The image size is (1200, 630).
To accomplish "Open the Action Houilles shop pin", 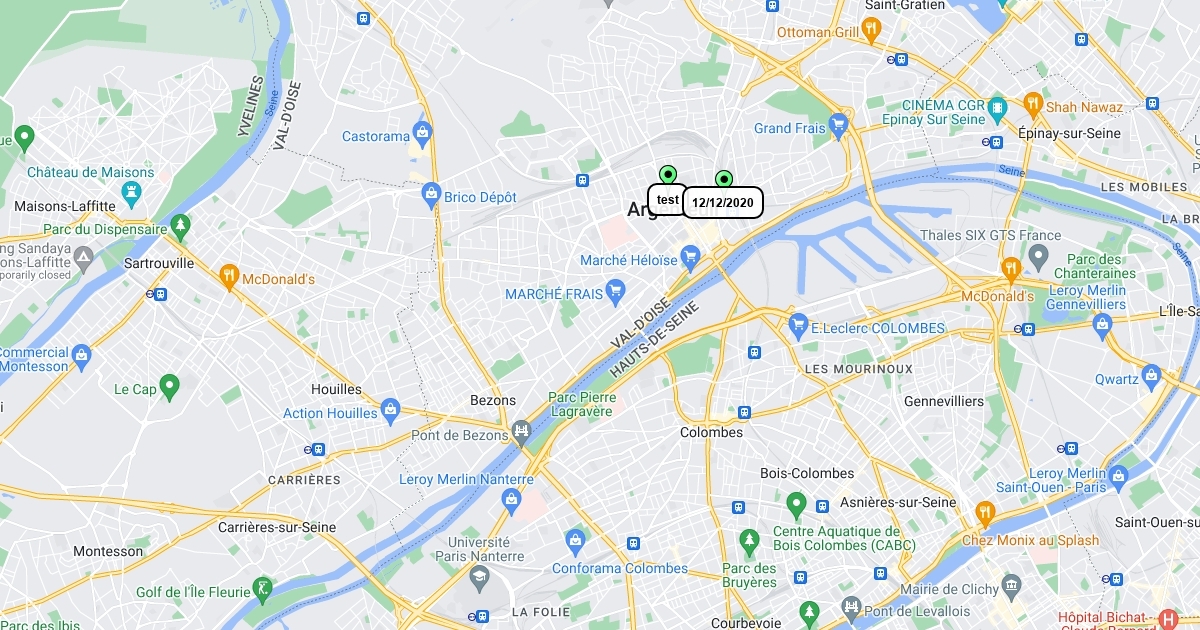I will tap(390, 409).
